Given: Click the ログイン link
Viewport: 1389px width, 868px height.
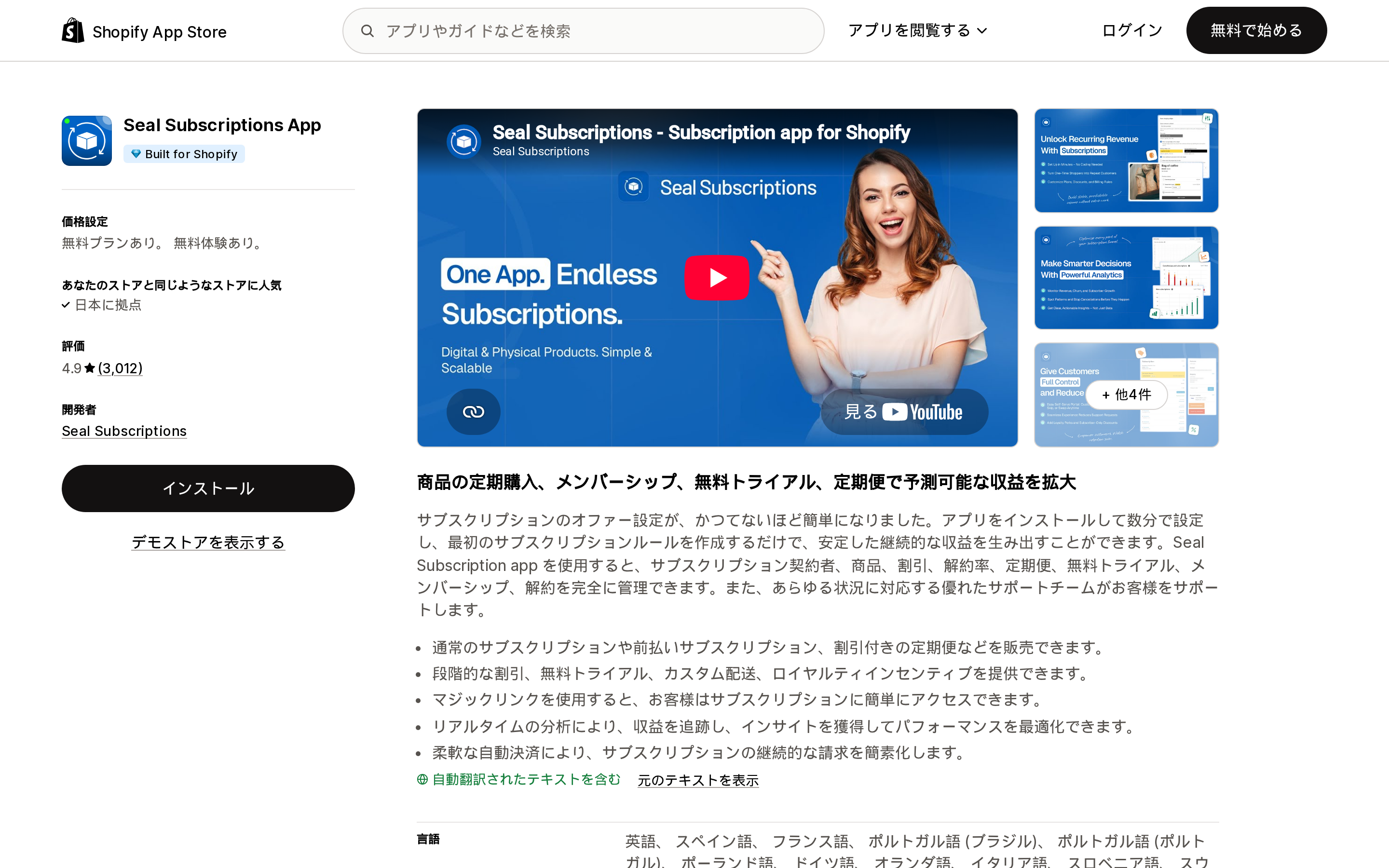Looking at the screenshot, I should (1132, 30).
